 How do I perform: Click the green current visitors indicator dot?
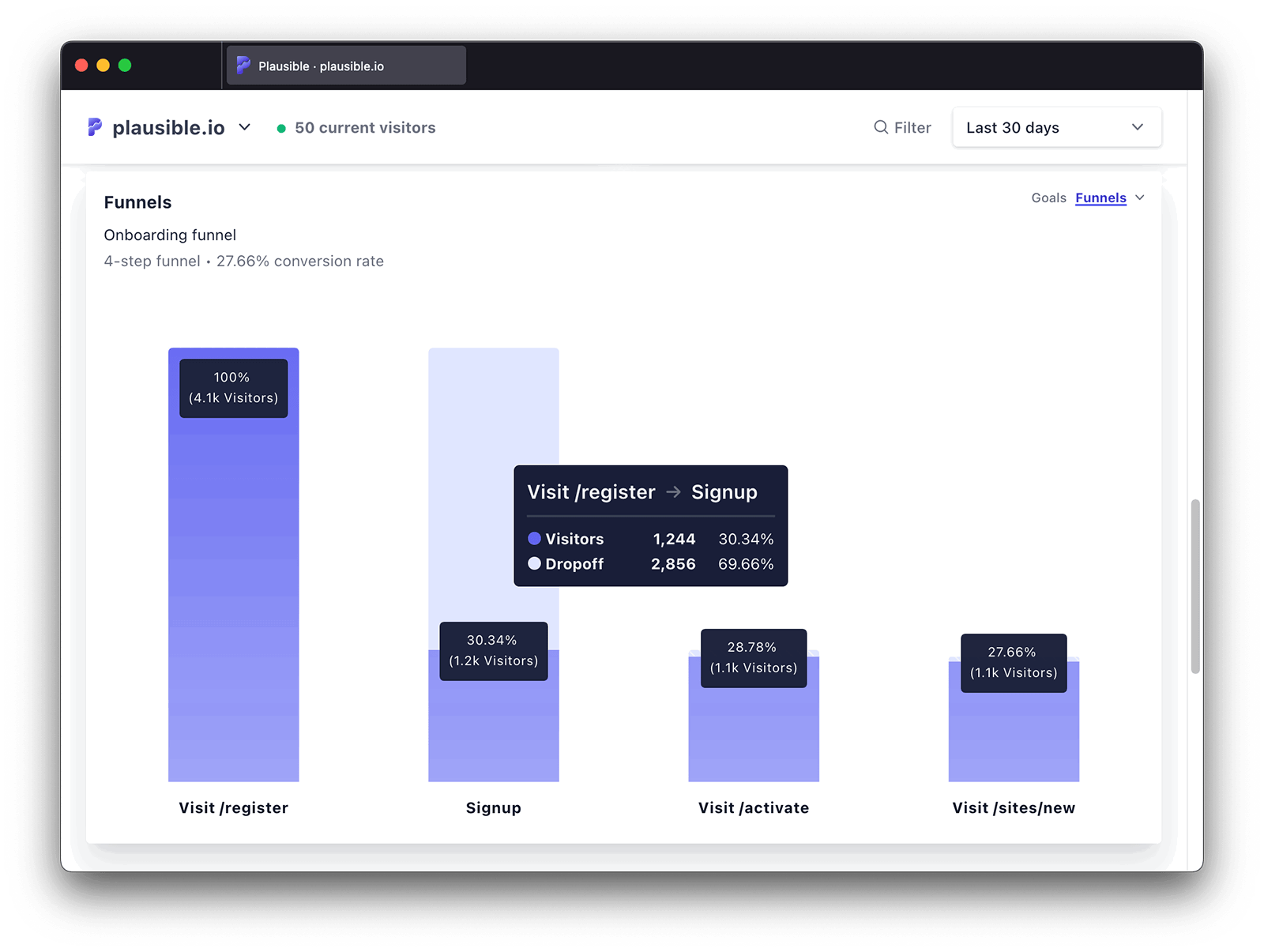(x=280, y=127)
